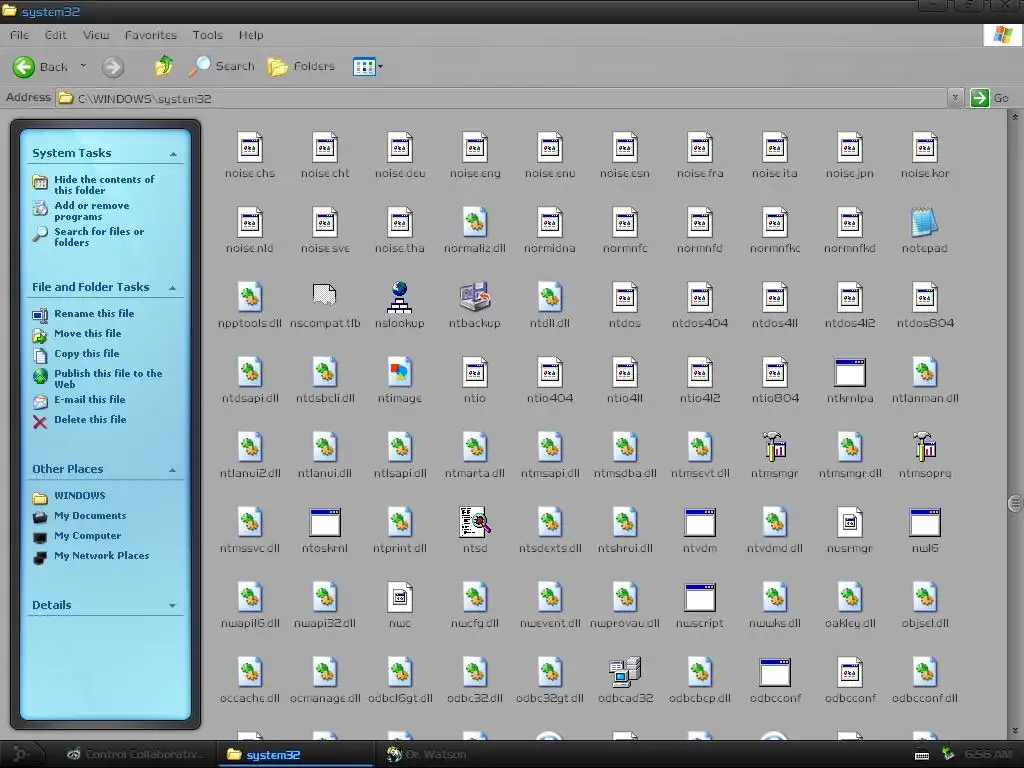The height and width of the screenshot is (768, 1024).
Task: Select the nw16 application icon
Action: click(x=924, y=522)
